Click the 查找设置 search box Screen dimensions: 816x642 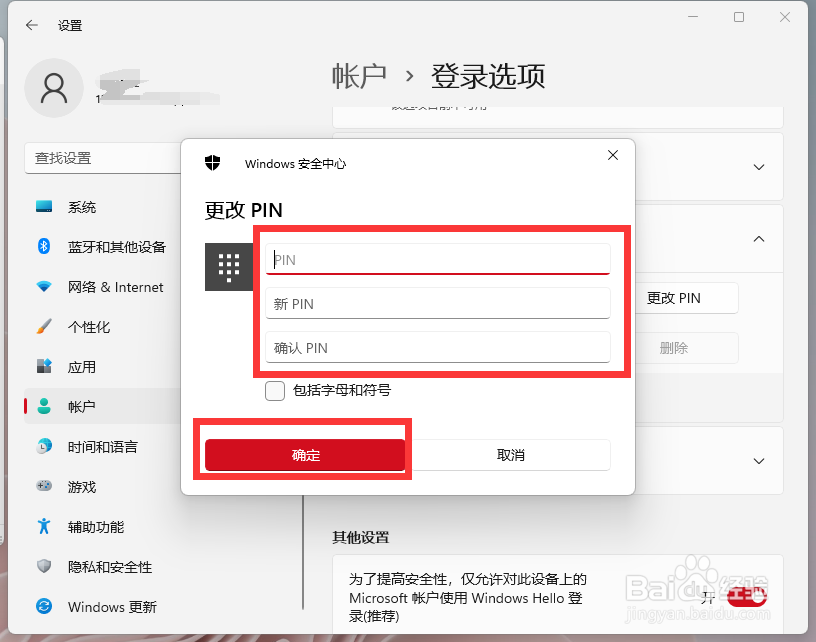103,158
